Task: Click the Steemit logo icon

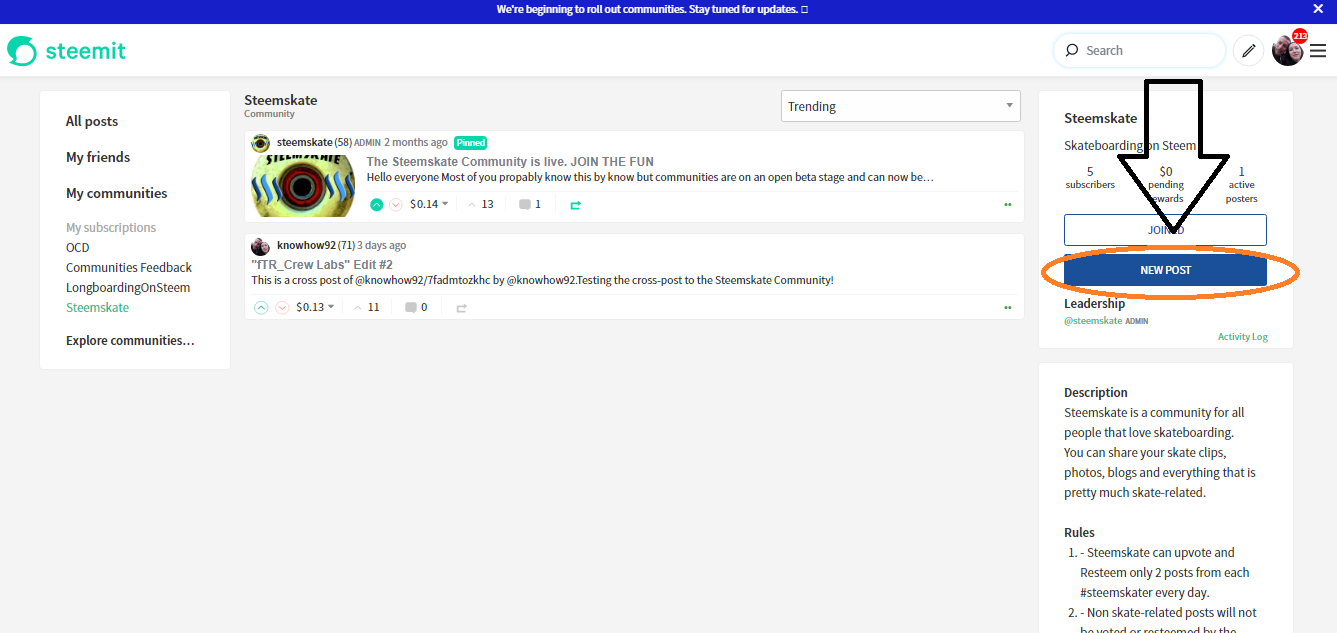Action: click(22, 51)
